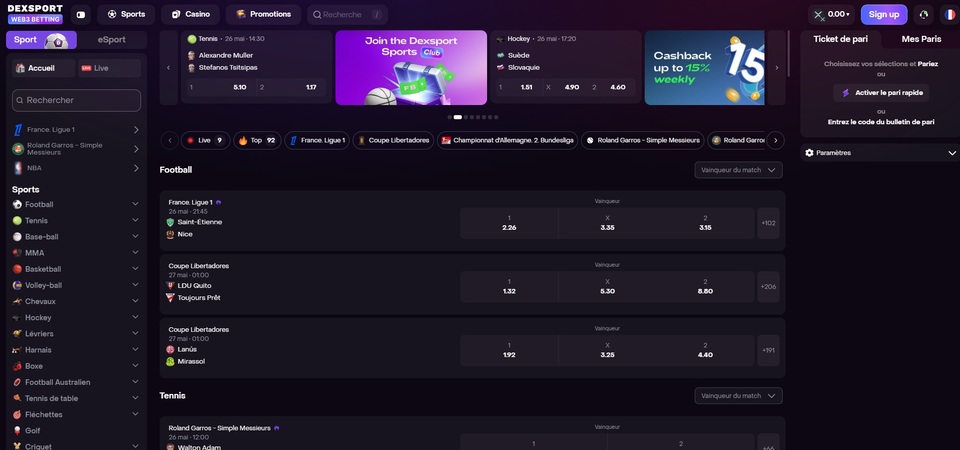Filter by France. Ligue 1 chip
The height and width of the screenshot is (450, 960).
pos(317,140)
